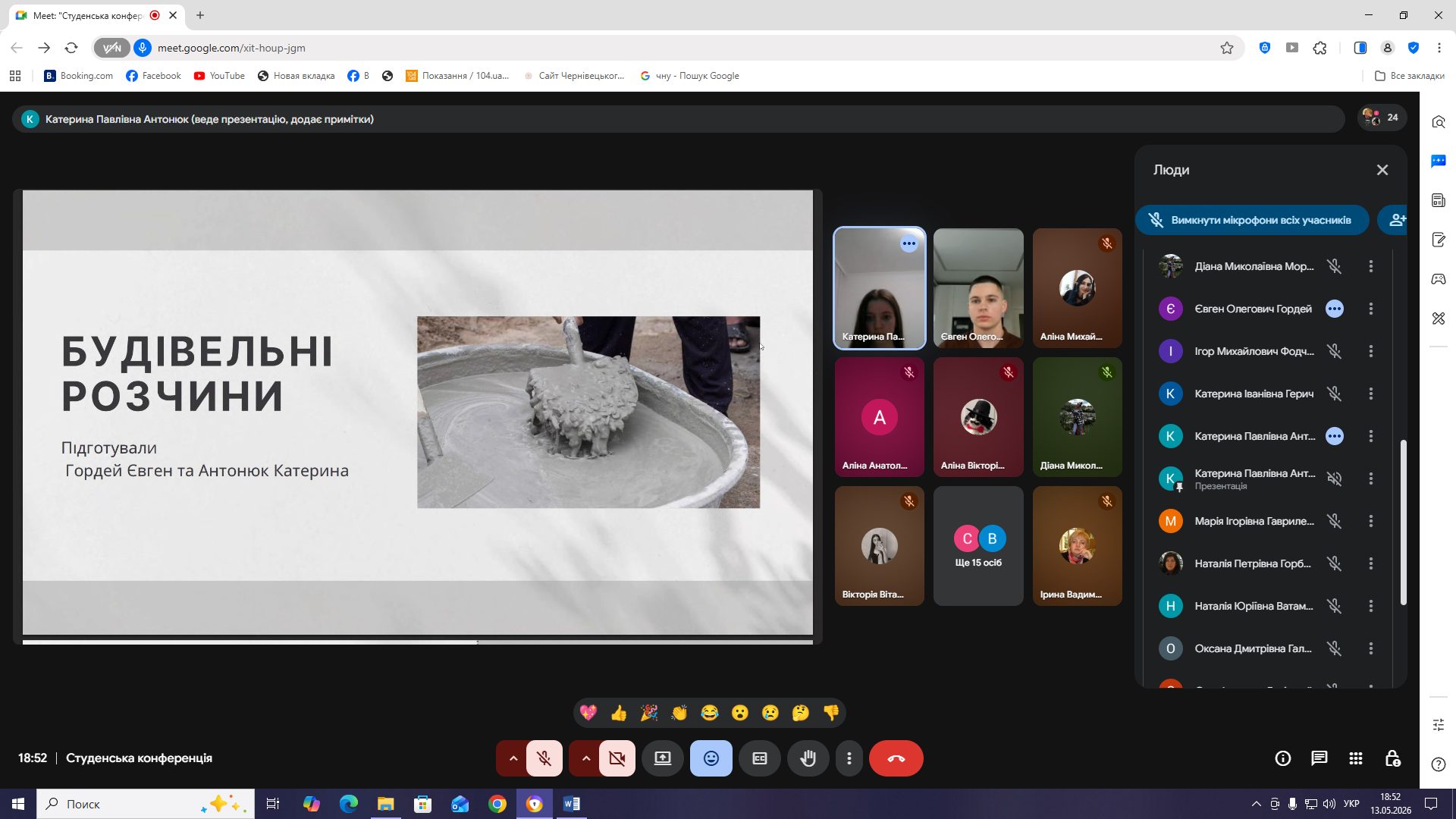The image size is (1456, 819).
Task: Expand video settings arrow beside camera
Action: pyautogui.click(x=585, y=758)
